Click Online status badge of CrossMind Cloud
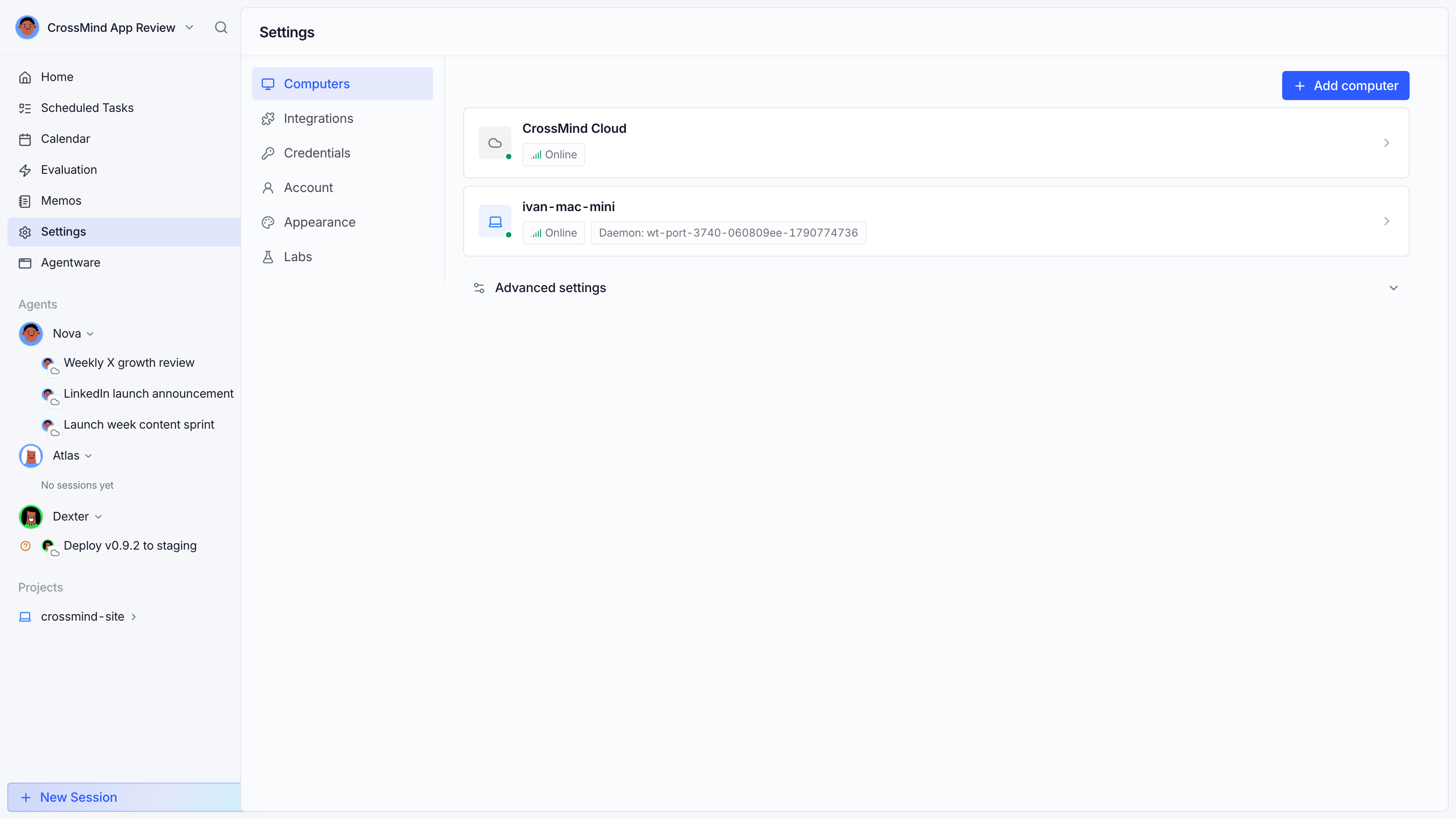The height and width of the screenshot is (819, 1456). tap(553, 155)
